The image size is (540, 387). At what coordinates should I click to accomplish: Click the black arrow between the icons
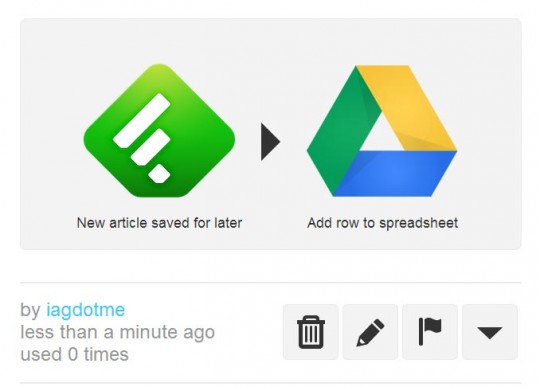(x=270, y=142)
